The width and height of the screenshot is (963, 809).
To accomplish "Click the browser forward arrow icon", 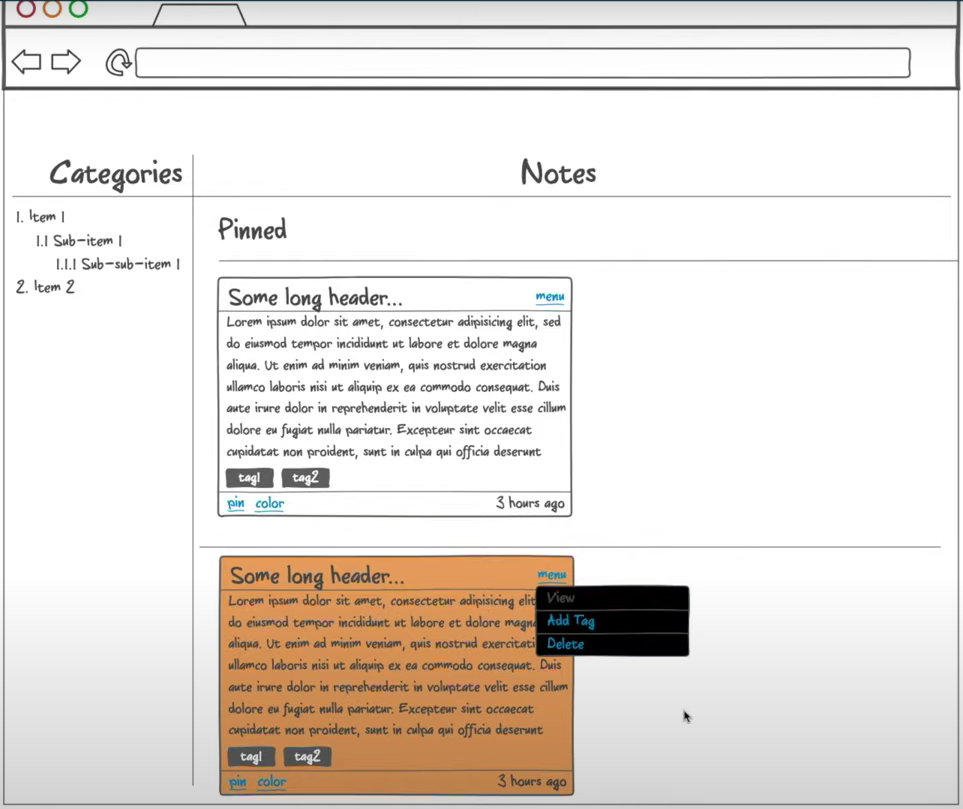I will pos(66,62).
